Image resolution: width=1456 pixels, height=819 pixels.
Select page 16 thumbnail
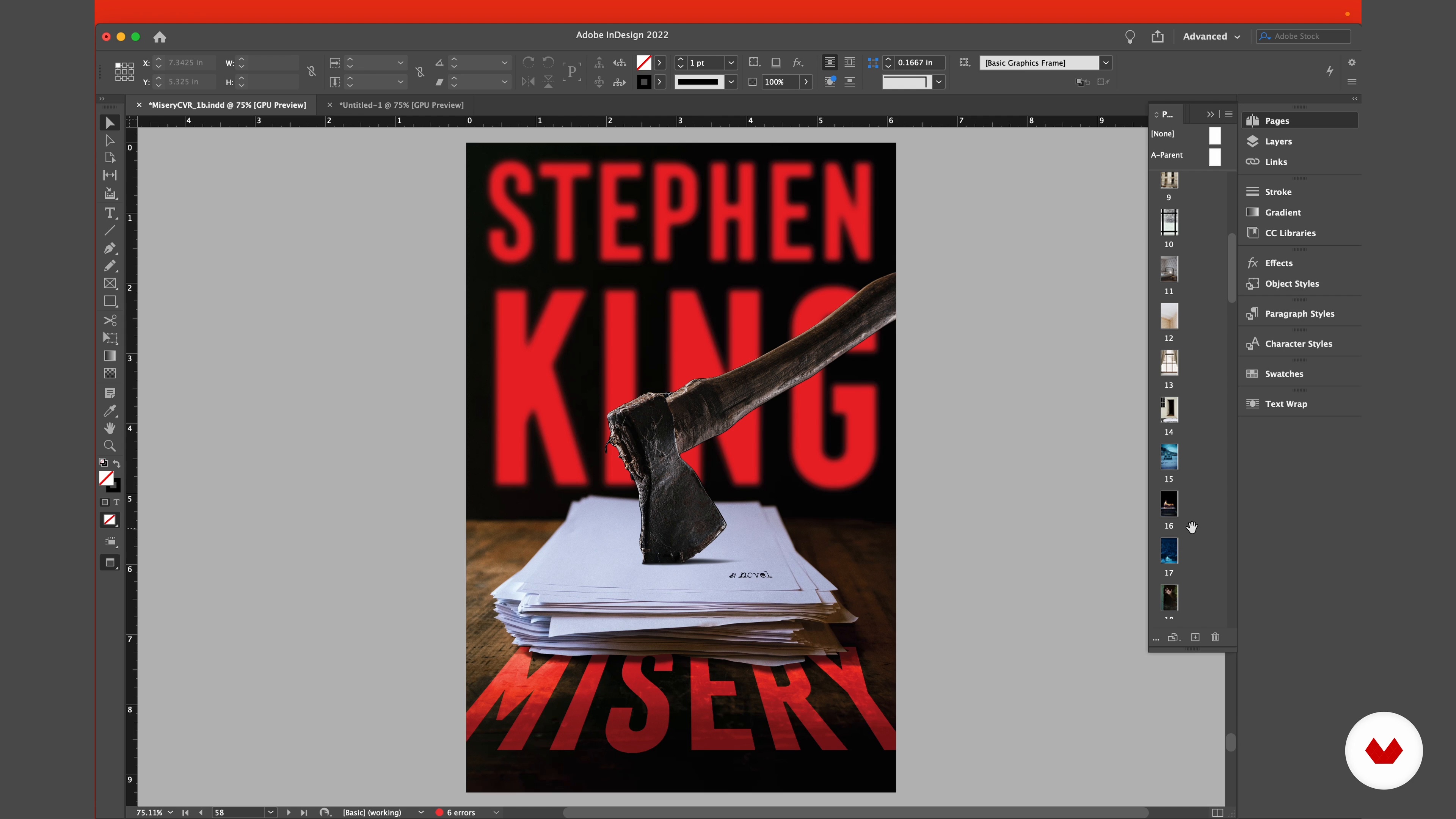click(1169, 504)
